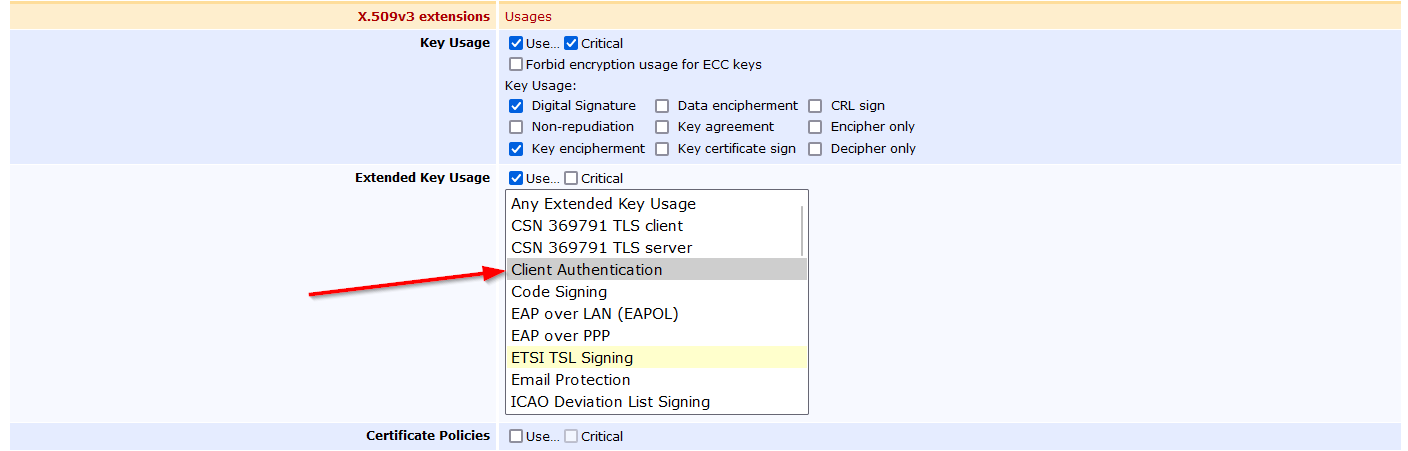Choose ETSI TSL Signing list entry
The width and height of the screenshot is (1408, 451).
[x=572, y=358]
